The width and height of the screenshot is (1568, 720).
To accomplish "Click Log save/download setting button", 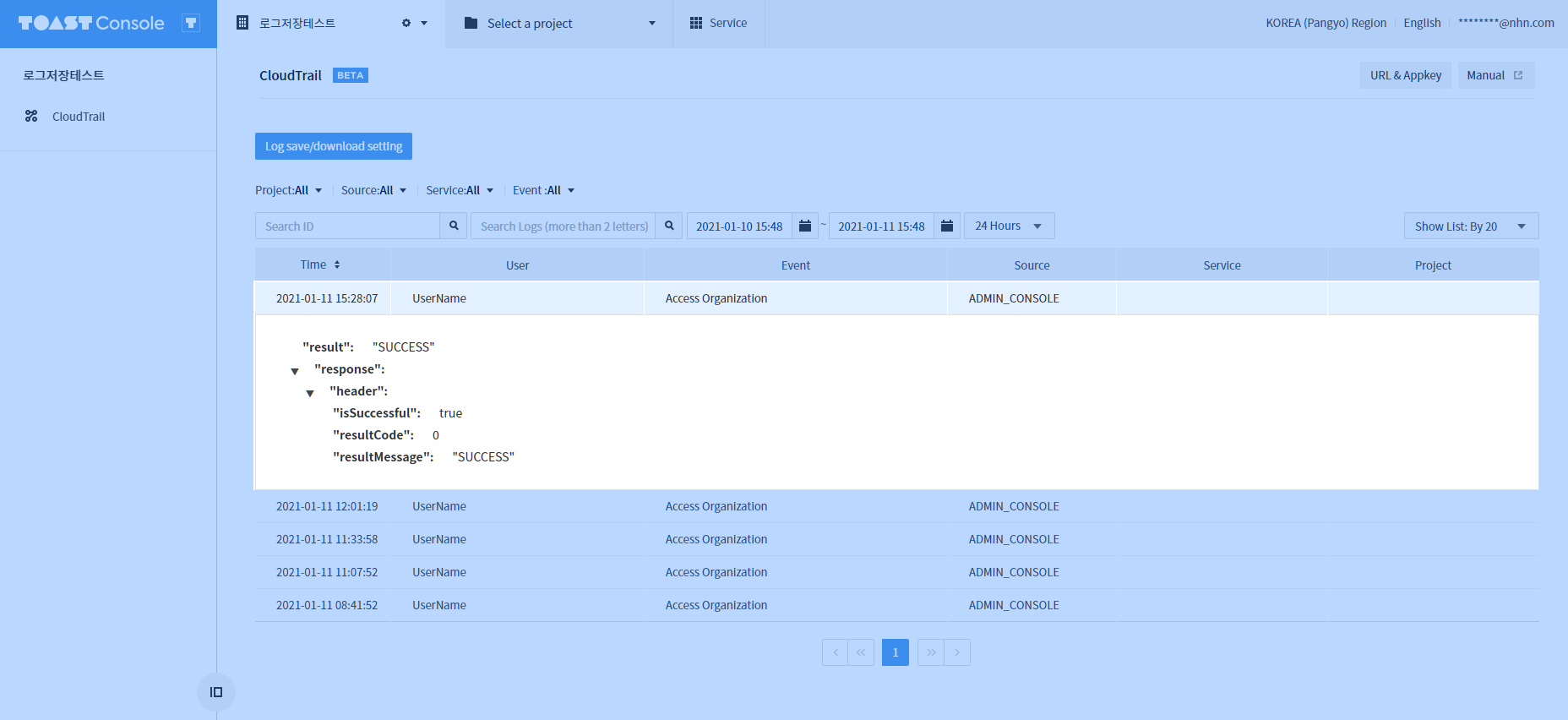I will point(334,146).
